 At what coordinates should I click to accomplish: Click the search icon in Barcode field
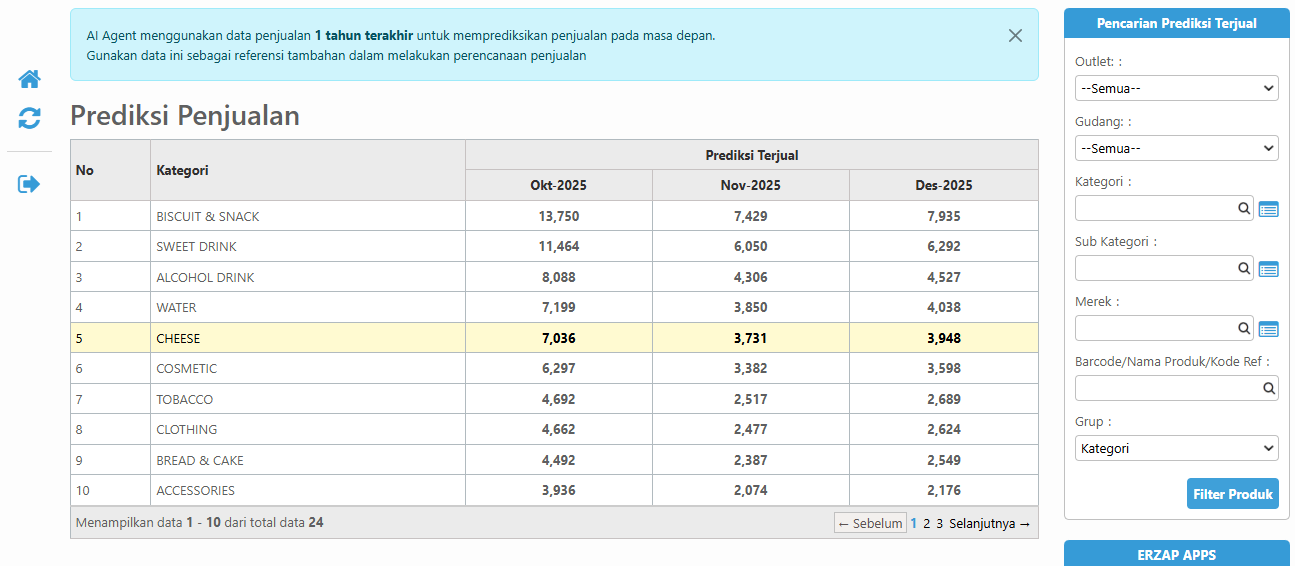[x=1268, y=389]
